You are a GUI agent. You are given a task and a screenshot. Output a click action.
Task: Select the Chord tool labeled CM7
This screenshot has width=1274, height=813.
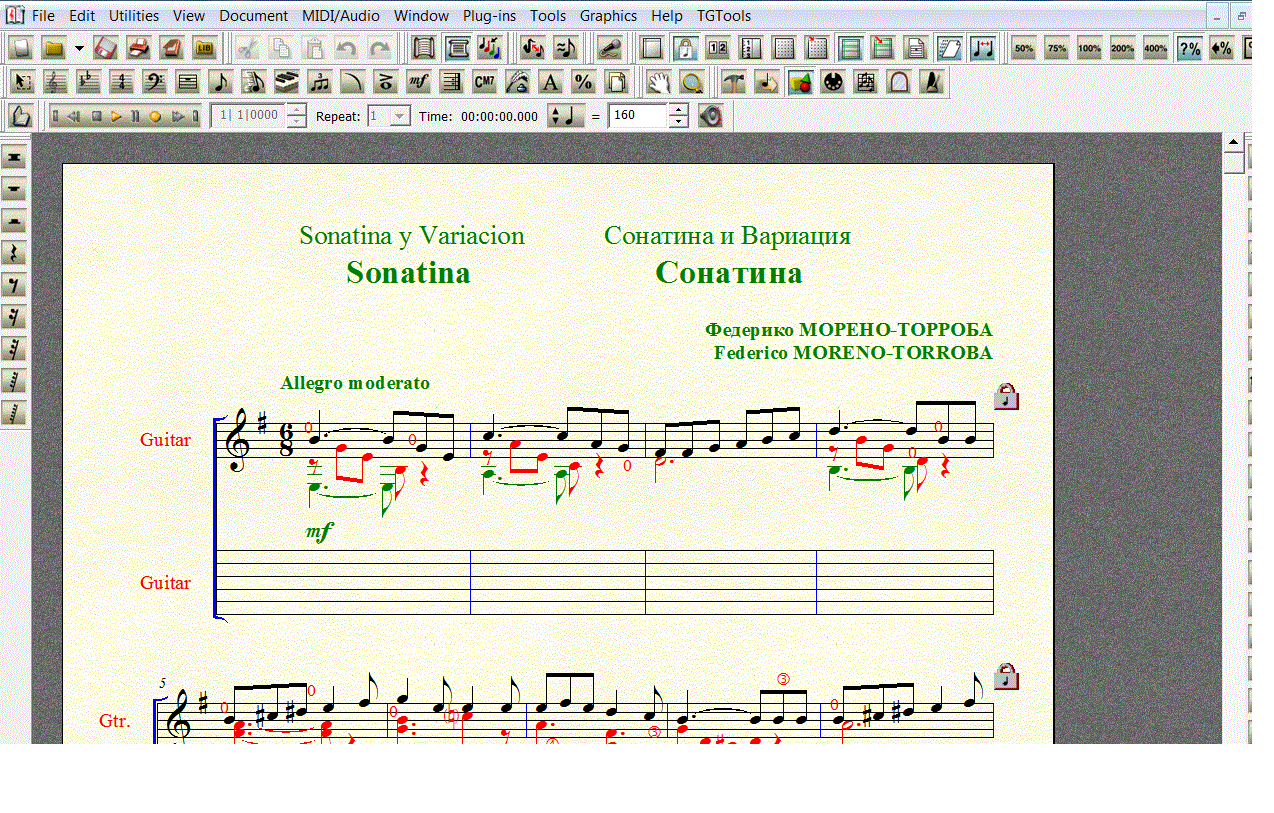(x=484, y=82)
